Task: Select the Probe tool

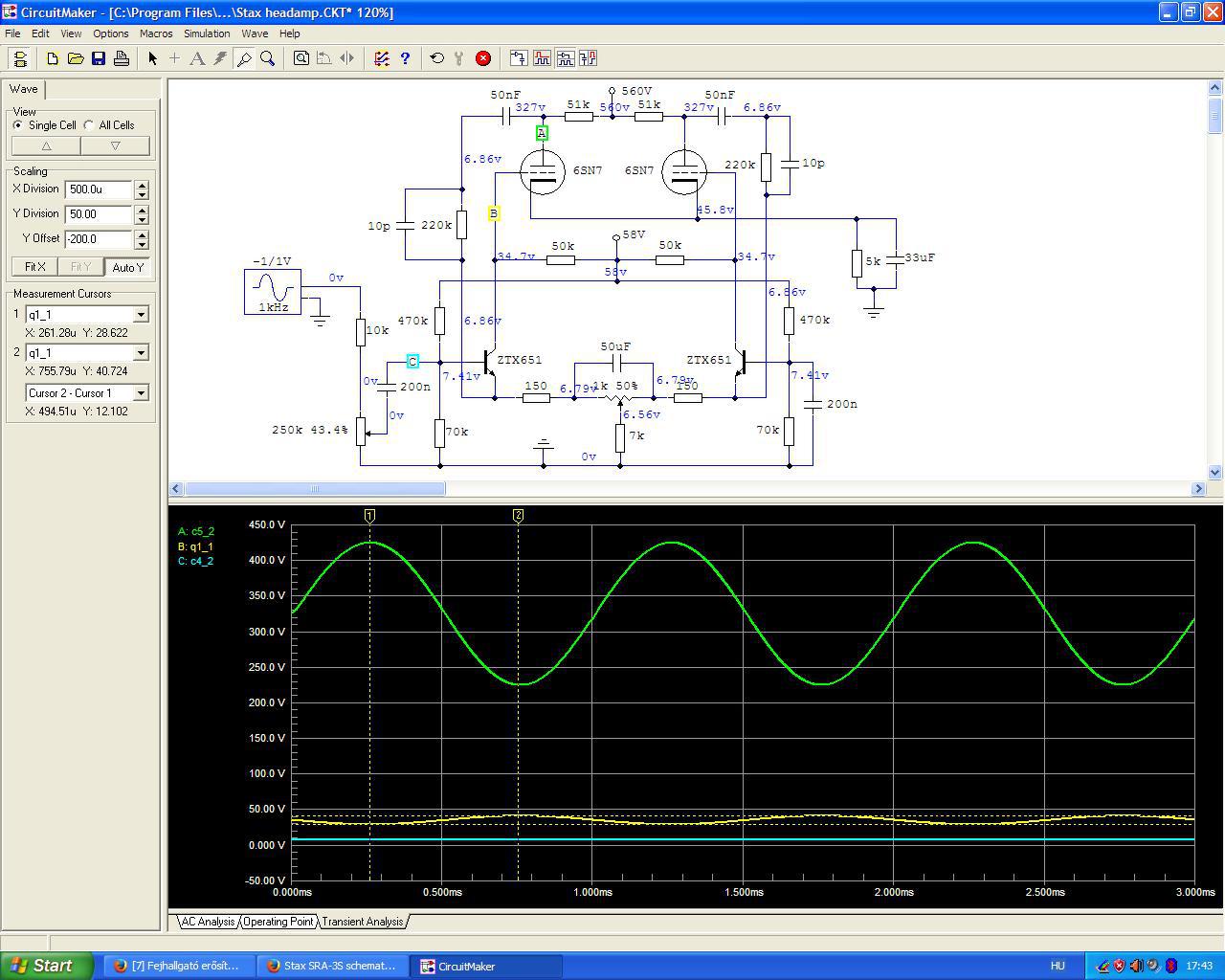Action: (244, 58)
